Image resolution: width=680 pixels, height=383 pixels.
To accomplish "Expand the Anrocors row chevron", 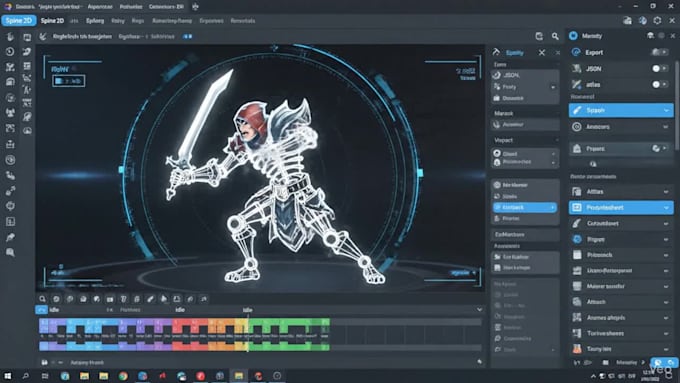I will coord(666,127).
